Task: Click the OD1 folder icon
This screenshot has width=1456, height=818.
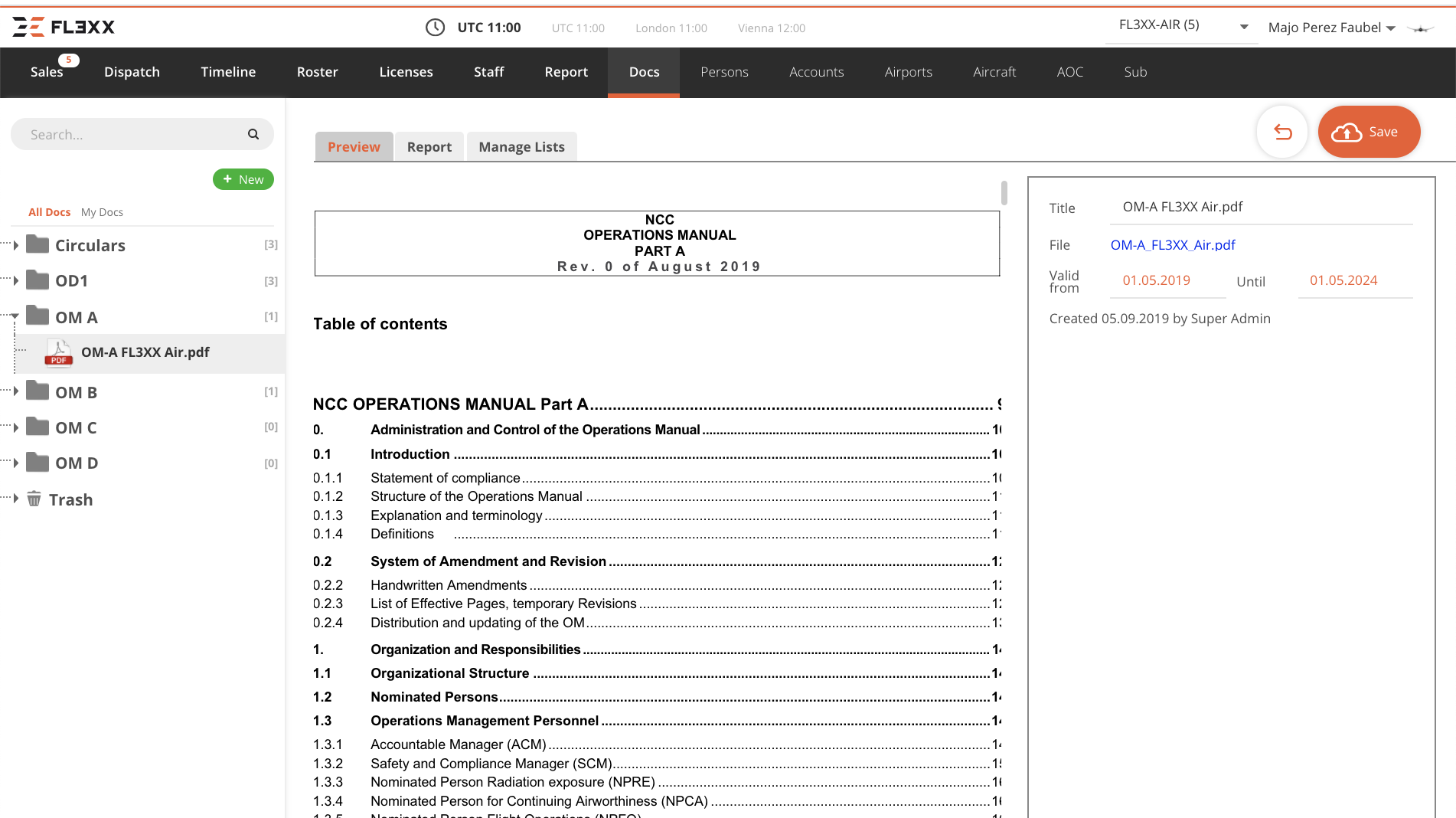Action: point(38,280)
